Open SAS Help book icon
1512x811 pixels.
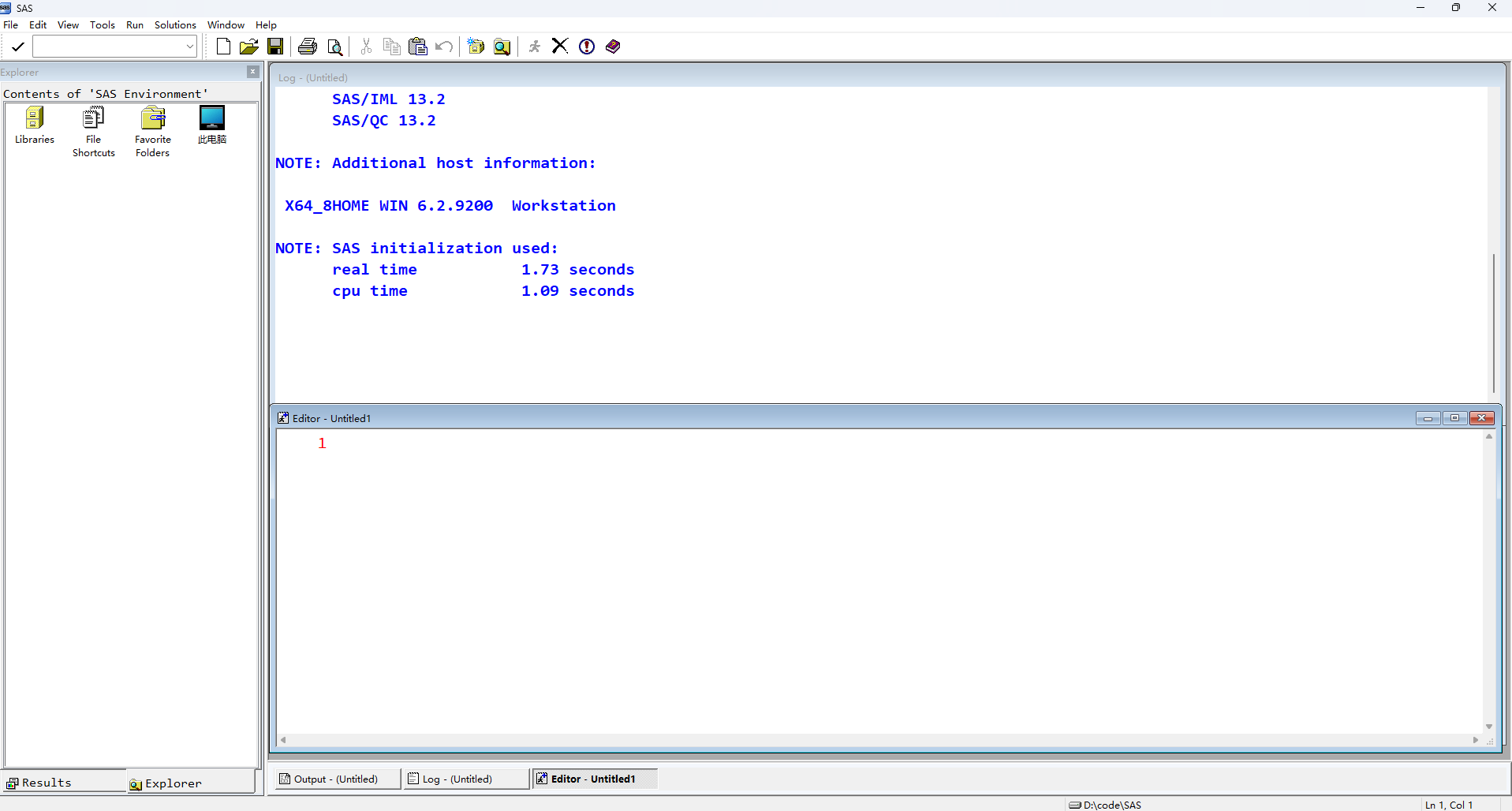[x=613, y=47]
